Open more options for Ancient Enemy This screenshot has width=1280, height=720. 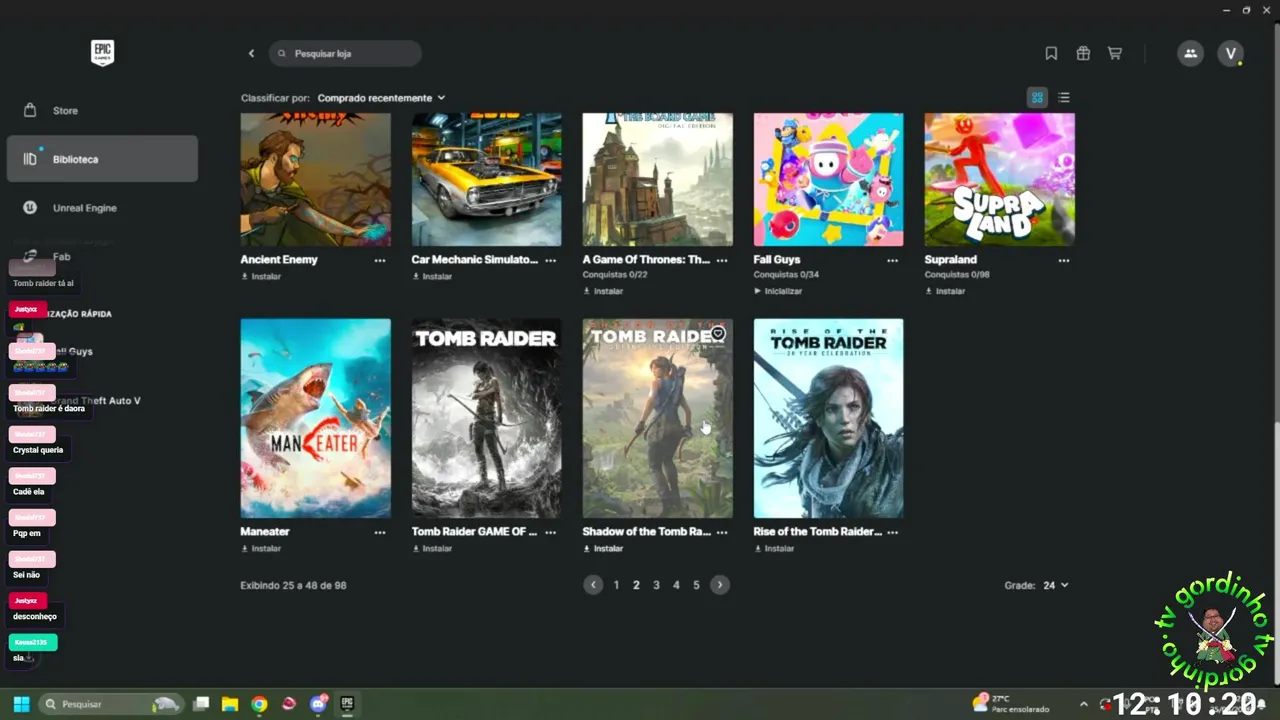tap(380, 260)
